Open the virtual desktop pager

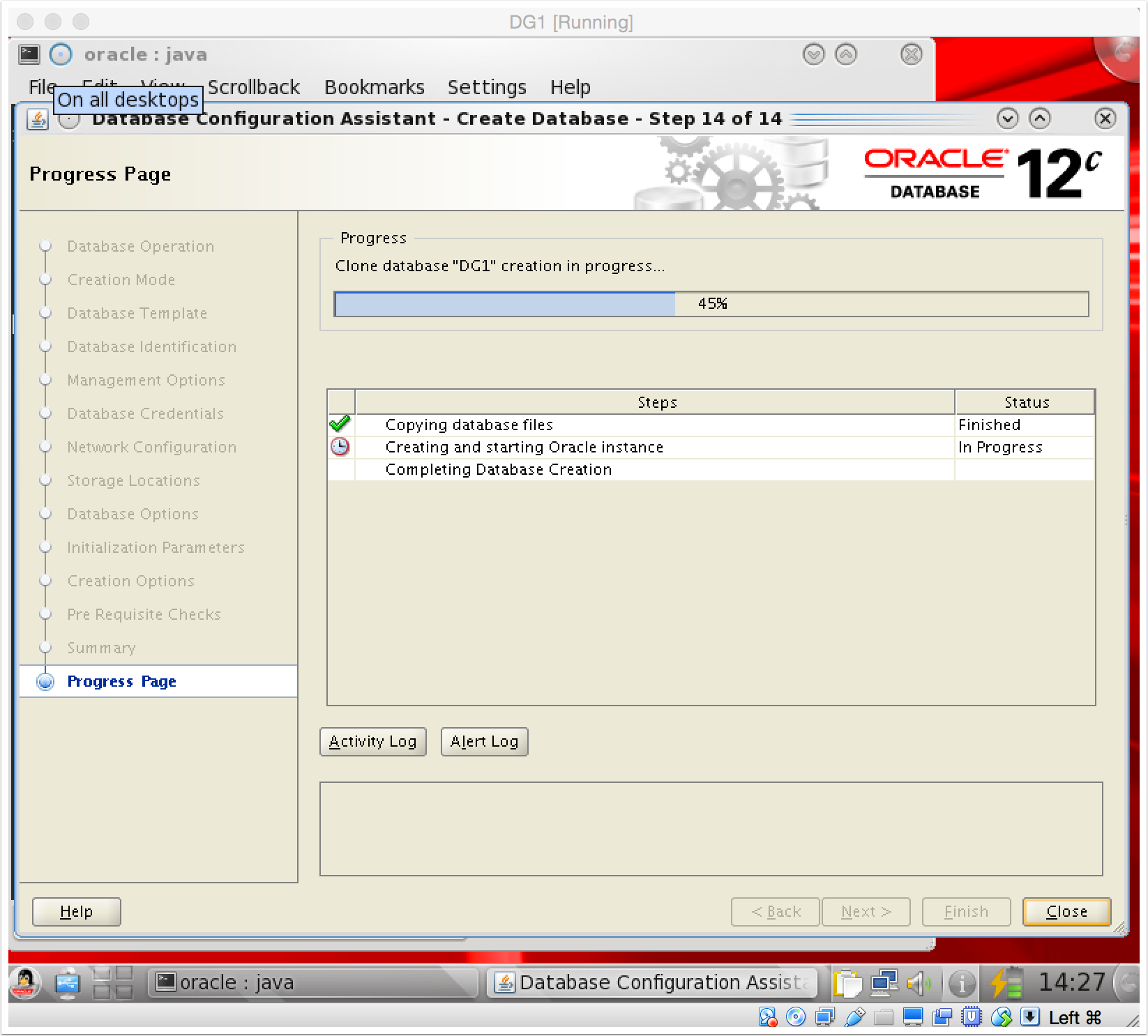click(113, 983)
